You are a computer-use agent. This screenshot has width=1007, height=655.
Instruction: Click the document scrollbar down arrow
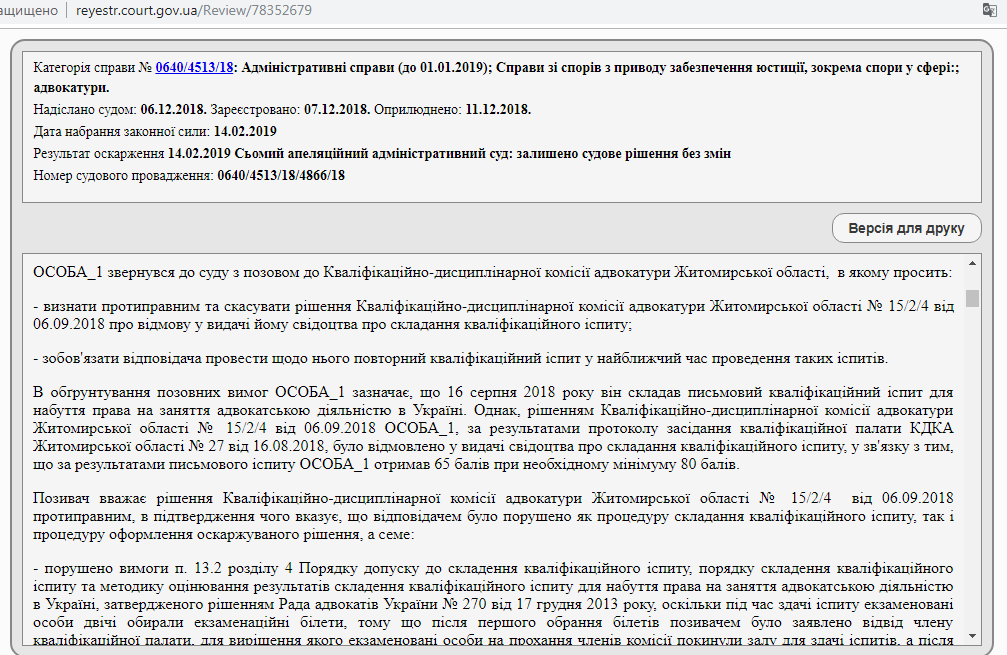pos(972,636)
